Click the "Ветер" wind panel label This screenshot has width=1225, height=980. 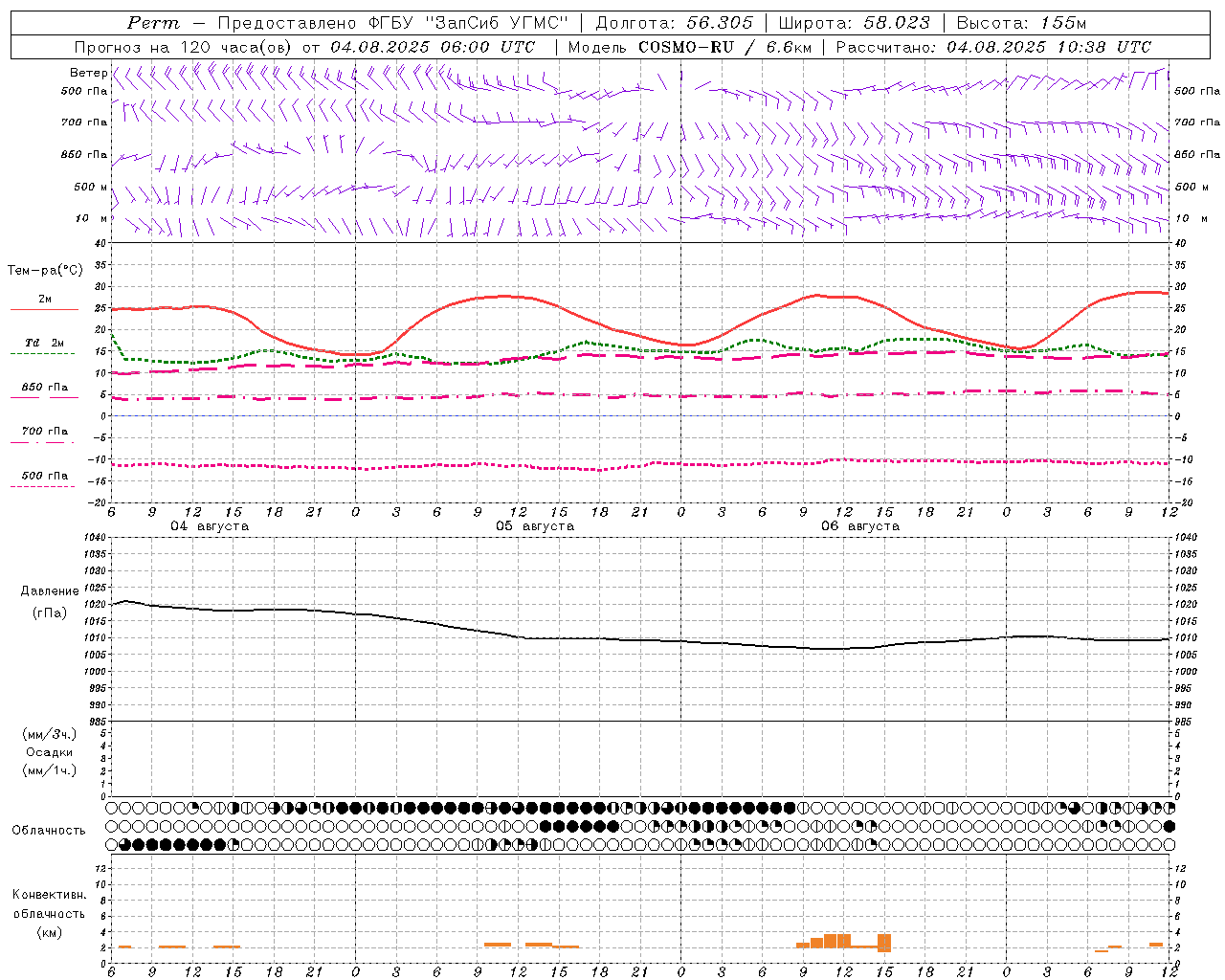[x=88, y=73]
